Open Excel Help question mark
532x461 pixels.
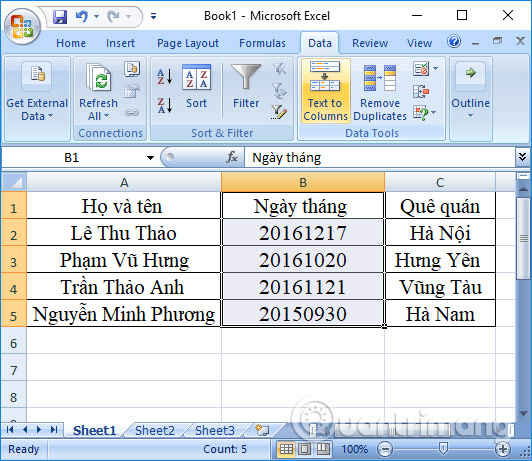[454, 41]
